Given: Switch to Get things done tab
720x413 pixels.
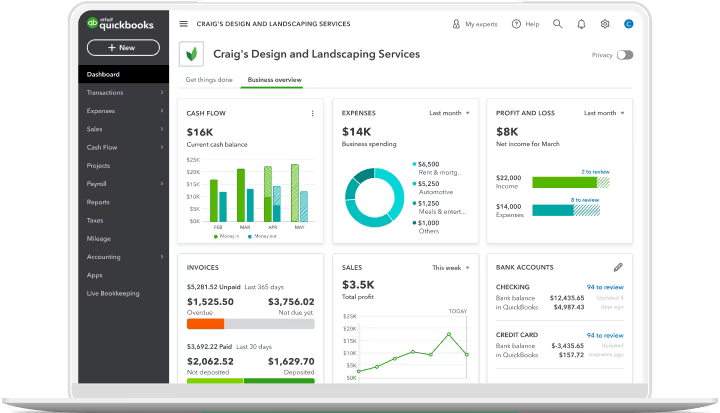Looking at the screenshot, I should click(x=209, y=80).
